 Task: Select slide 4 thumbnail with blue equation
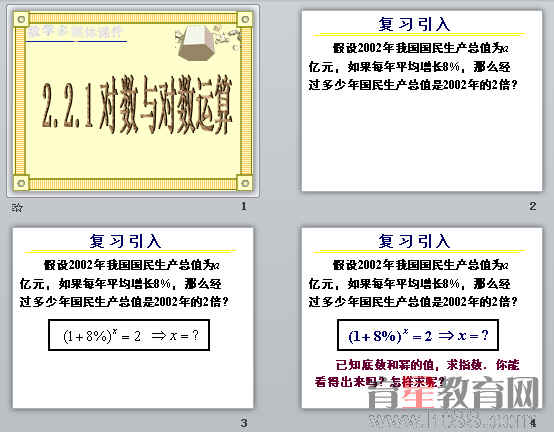pos(422,318)
